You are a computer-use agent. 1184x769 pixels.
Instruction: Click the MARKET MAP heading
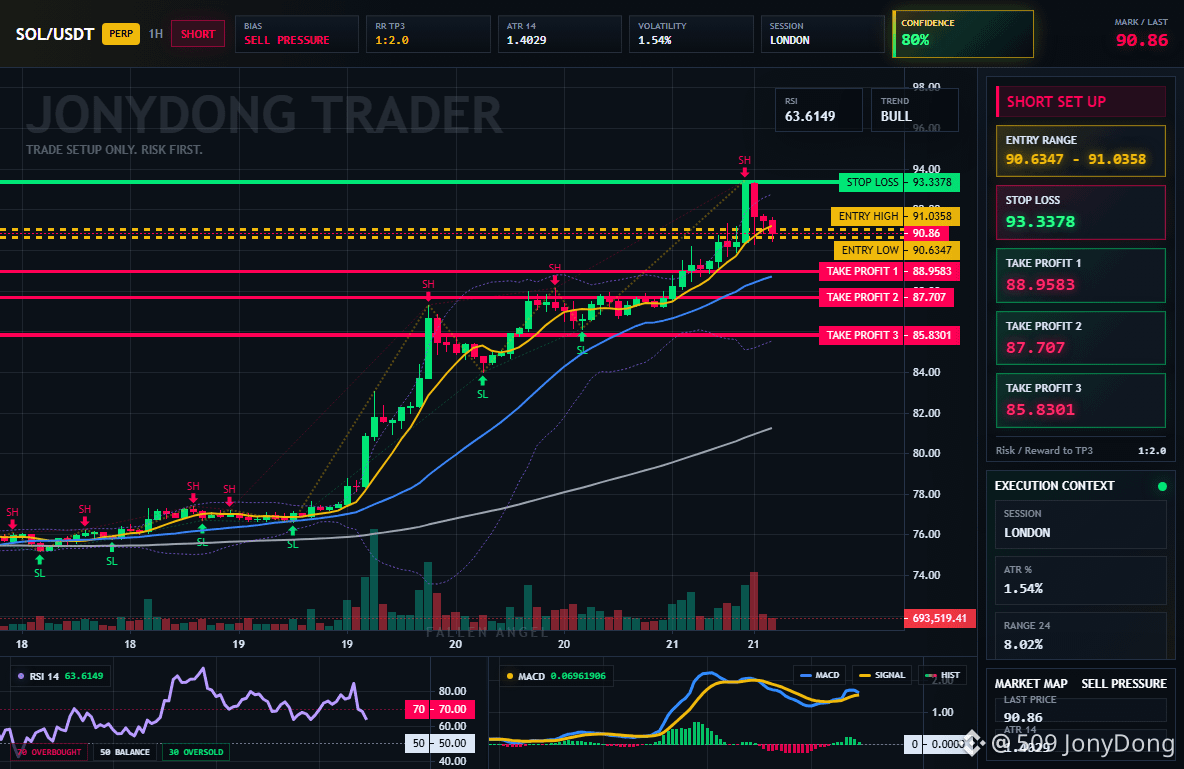tap(1031, 684)
